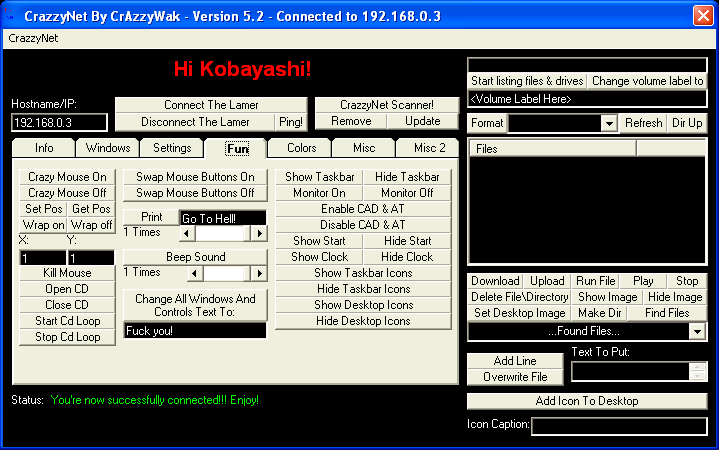The image size is (719, 450).
Task: Click the Monitor Off button
Action: point(407,193)
